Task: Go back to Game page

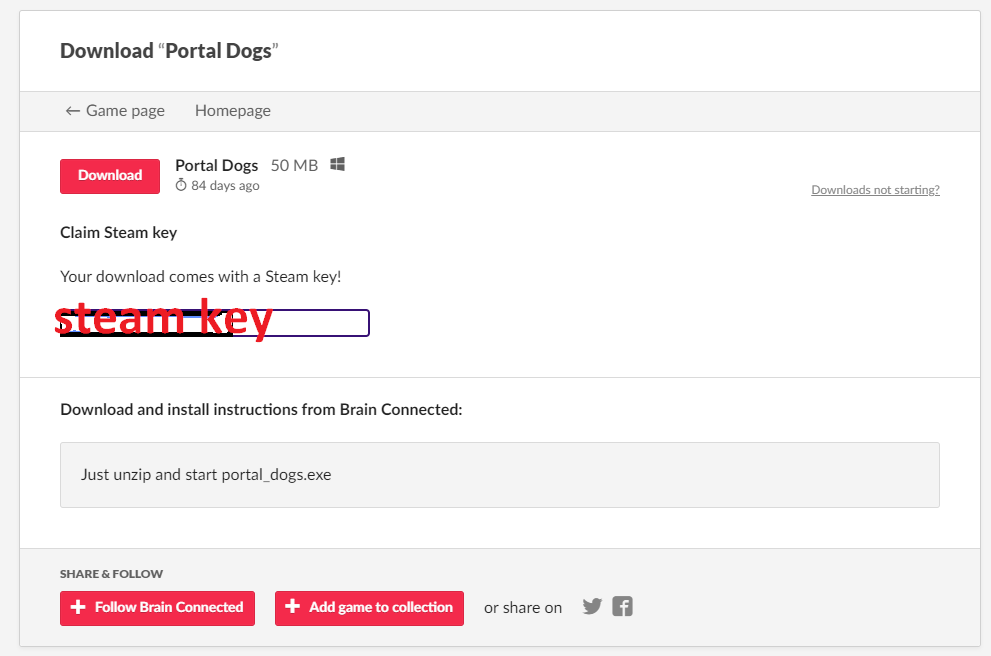Action: (115, 111)
